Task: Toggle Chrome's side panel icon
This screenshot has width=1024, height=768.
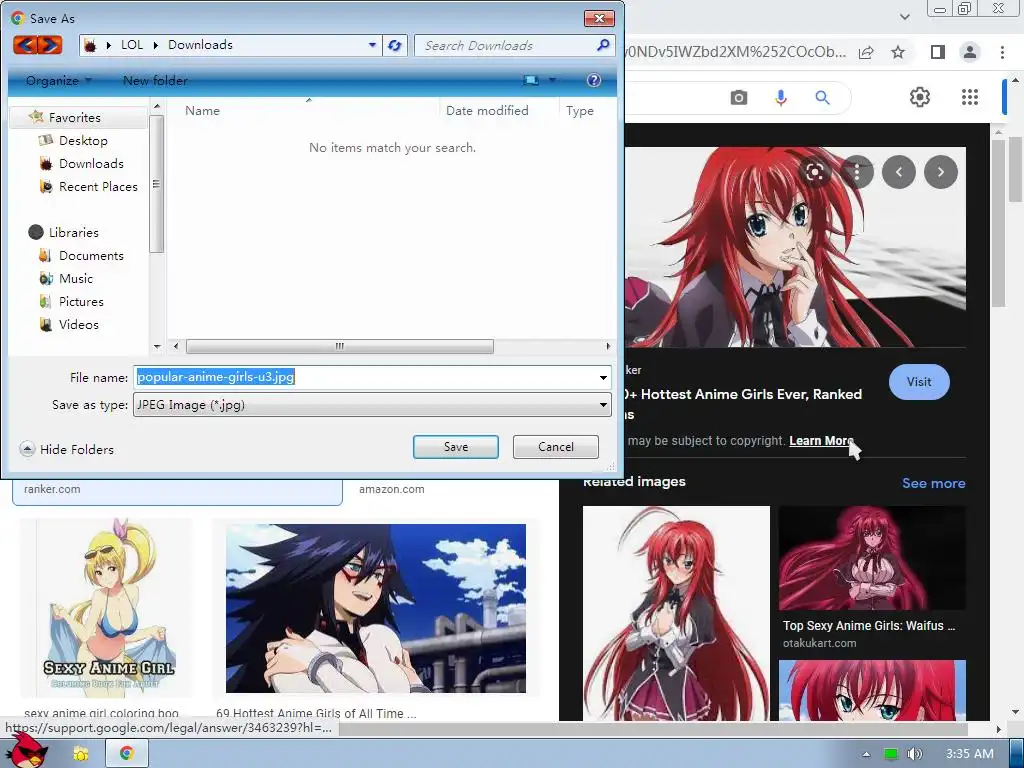Action: pos(937,52)
